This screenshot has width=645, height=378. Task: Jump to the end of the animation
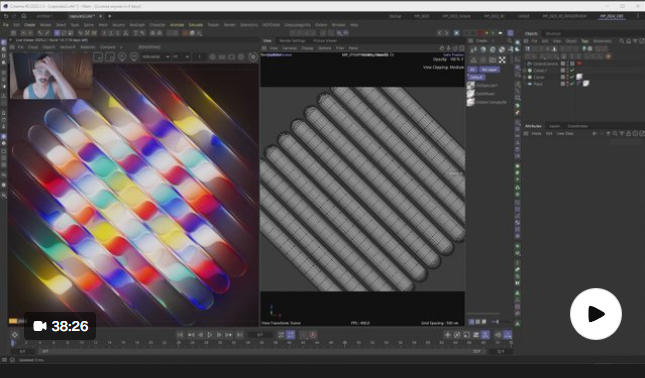coord(239,335)
